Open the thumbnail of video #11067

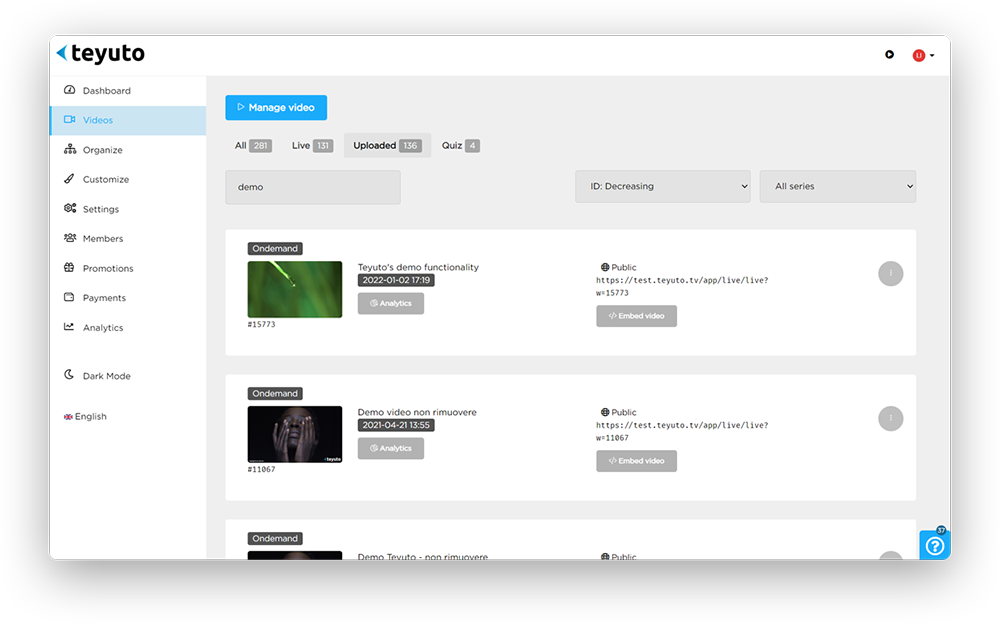tap(294, 434)
